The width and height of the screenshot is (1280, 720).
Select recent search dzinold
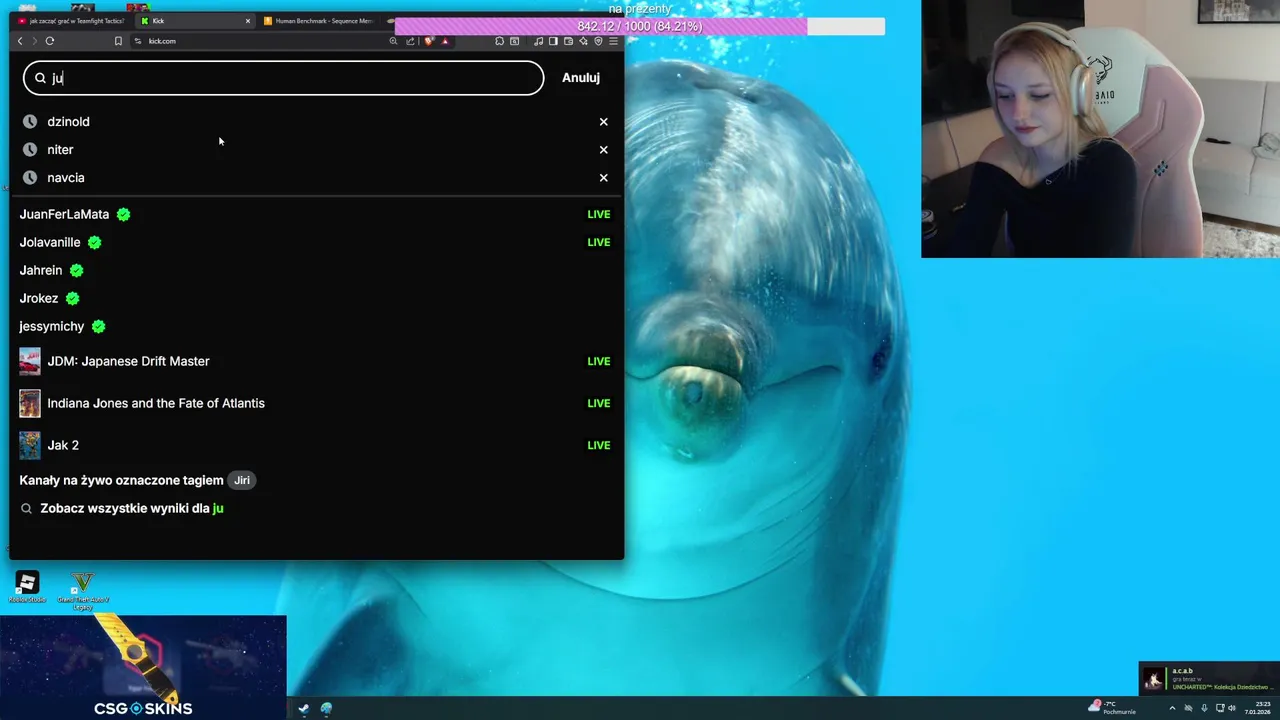68,122
